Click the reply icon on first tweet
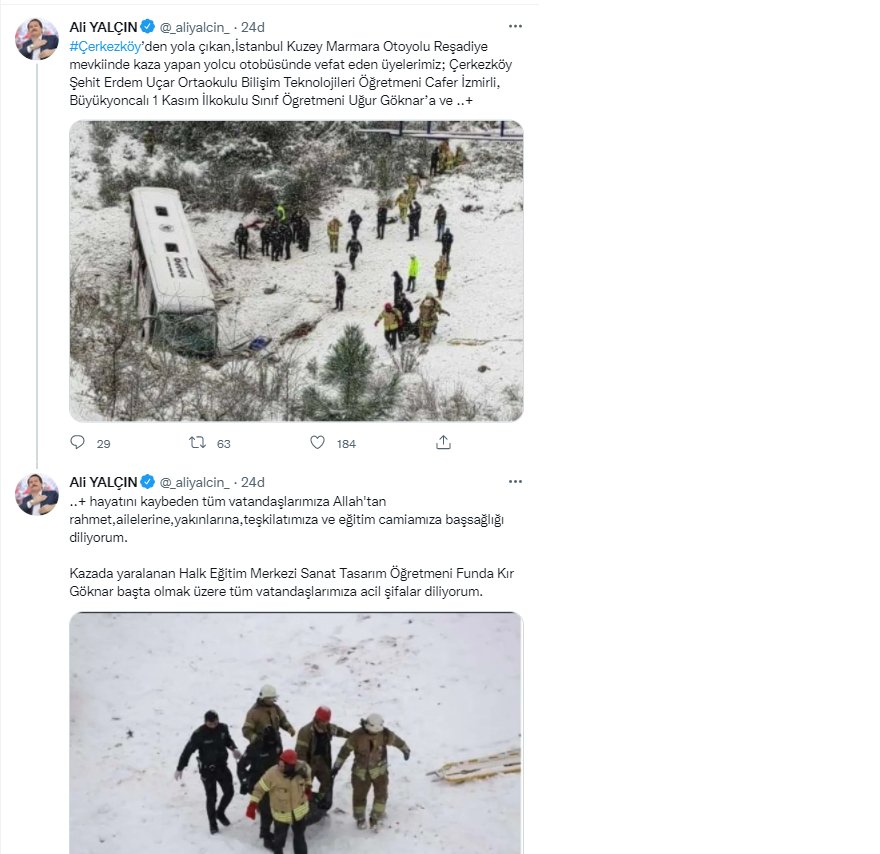Viewport: 880px width, 854px height. pos(77,443)
